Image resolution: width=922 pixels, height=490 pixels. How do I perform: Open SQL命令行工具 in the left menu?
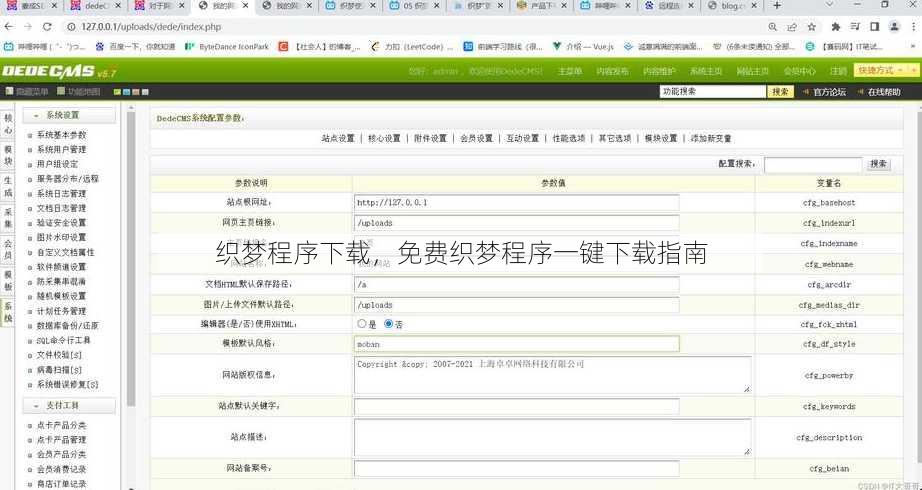tap(63, 340)
